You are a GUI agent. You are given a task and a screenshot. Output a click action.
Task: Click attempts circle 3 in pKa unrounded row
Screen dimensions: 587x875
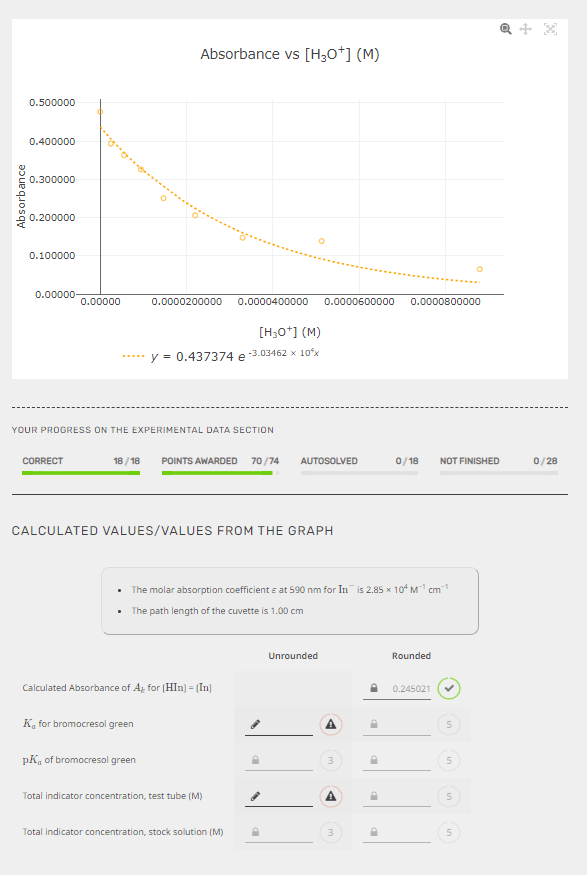coord(331,760)
